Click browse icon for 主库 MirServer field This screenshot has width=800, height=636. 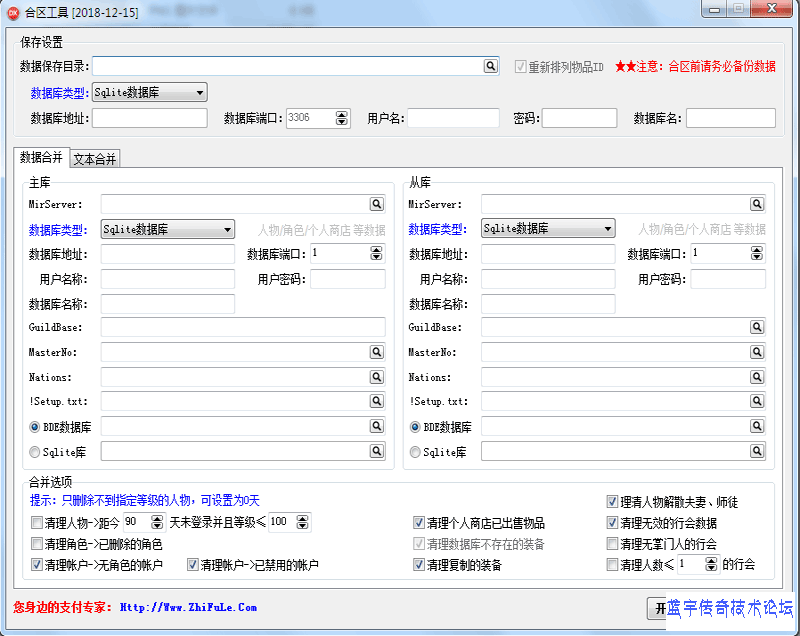(x=377, y=204)
